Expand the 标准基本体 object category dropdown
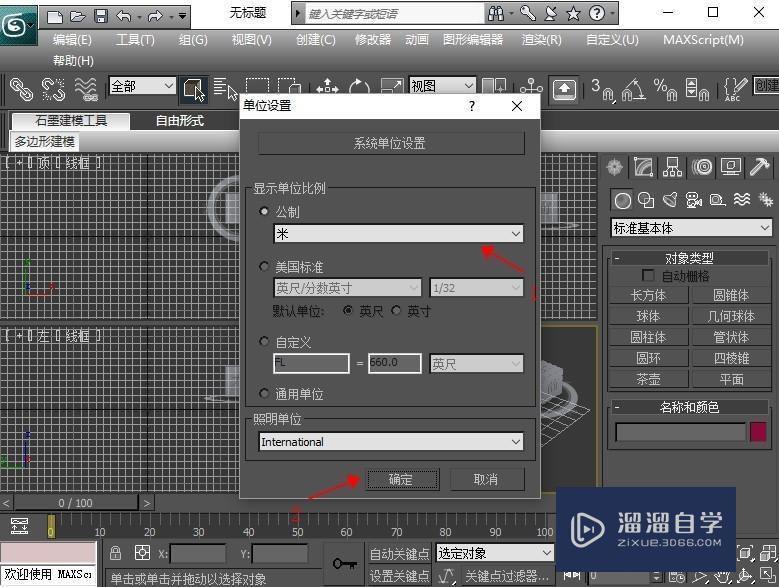This screenshot has height=587, width=779. tap(691, 228)
